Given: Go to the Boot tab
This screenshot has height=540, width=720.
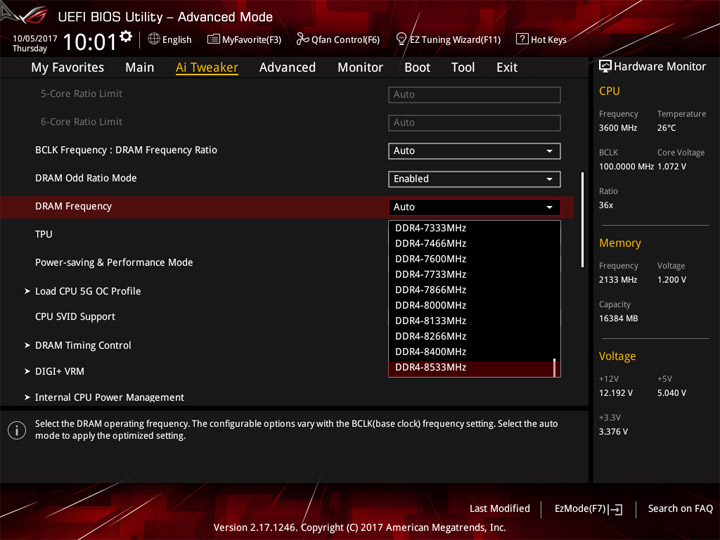Looking at the screenshot, I should 417,67.
